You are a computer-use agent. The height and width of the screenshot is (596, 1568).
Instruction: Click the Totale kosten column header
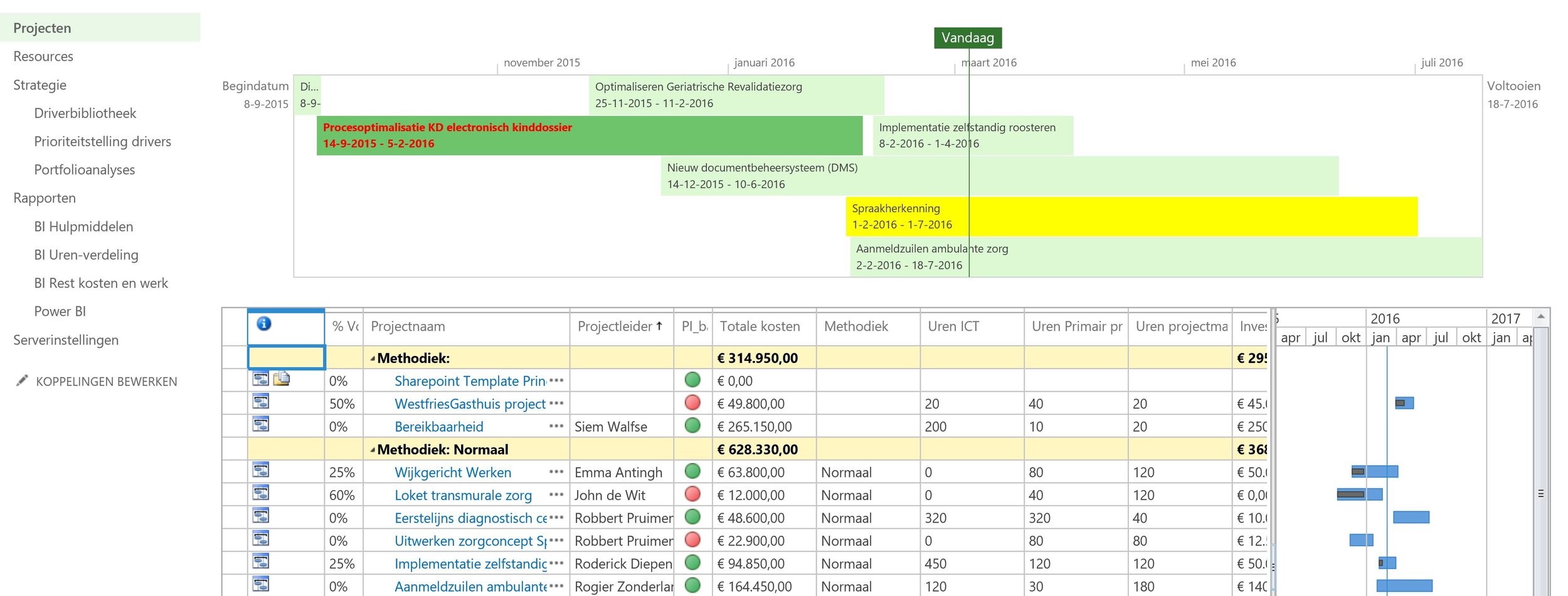pos(764,327)
